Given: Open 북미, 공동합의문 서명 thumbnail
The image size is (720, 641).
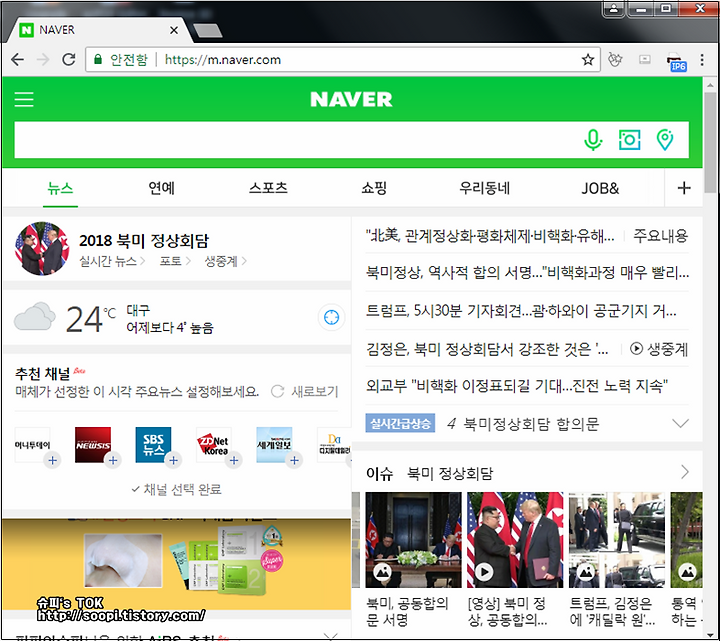Looking at the screenshot, I should click(x=413, y=540).
